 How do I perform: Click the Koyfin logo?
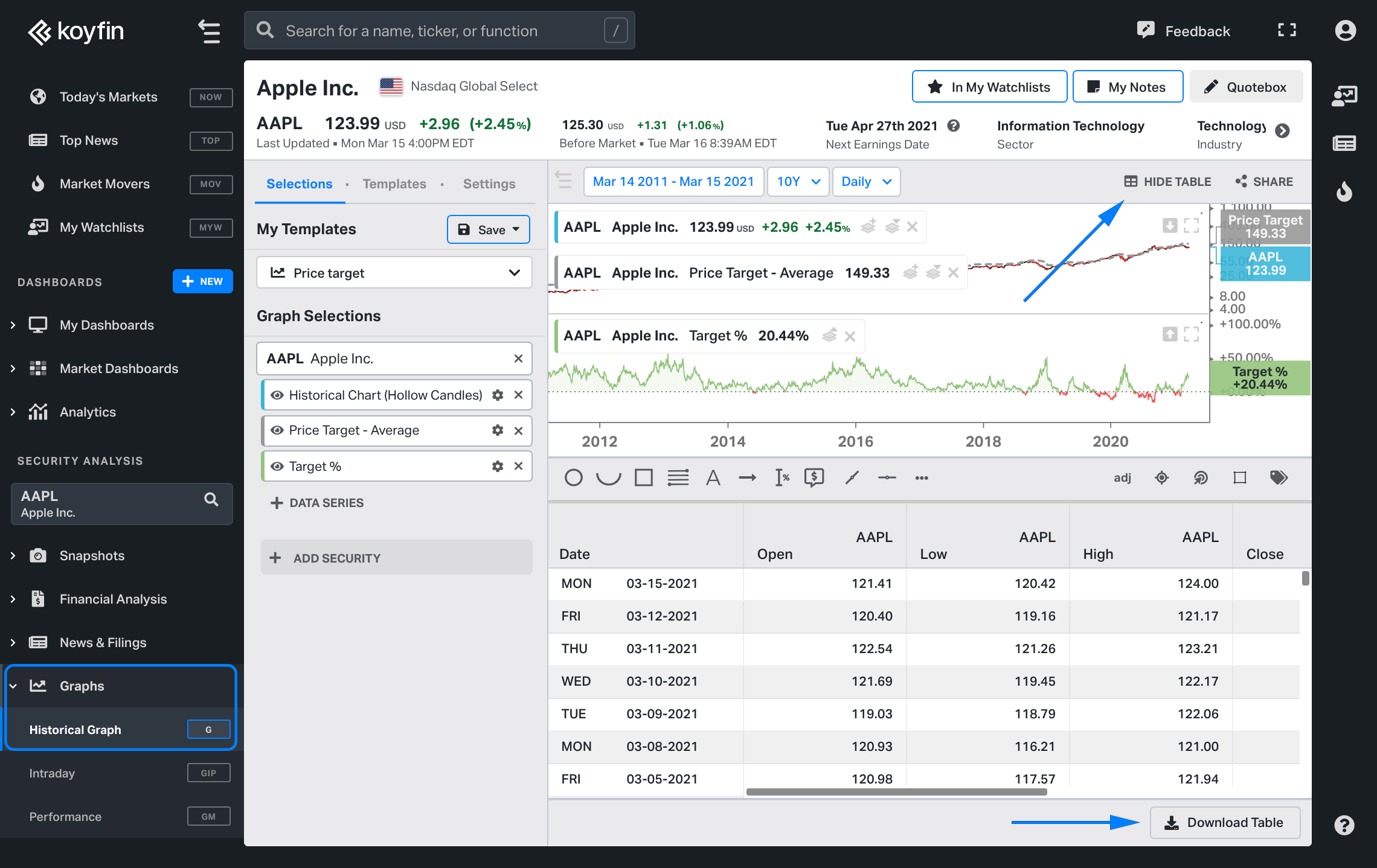[75, 31]
